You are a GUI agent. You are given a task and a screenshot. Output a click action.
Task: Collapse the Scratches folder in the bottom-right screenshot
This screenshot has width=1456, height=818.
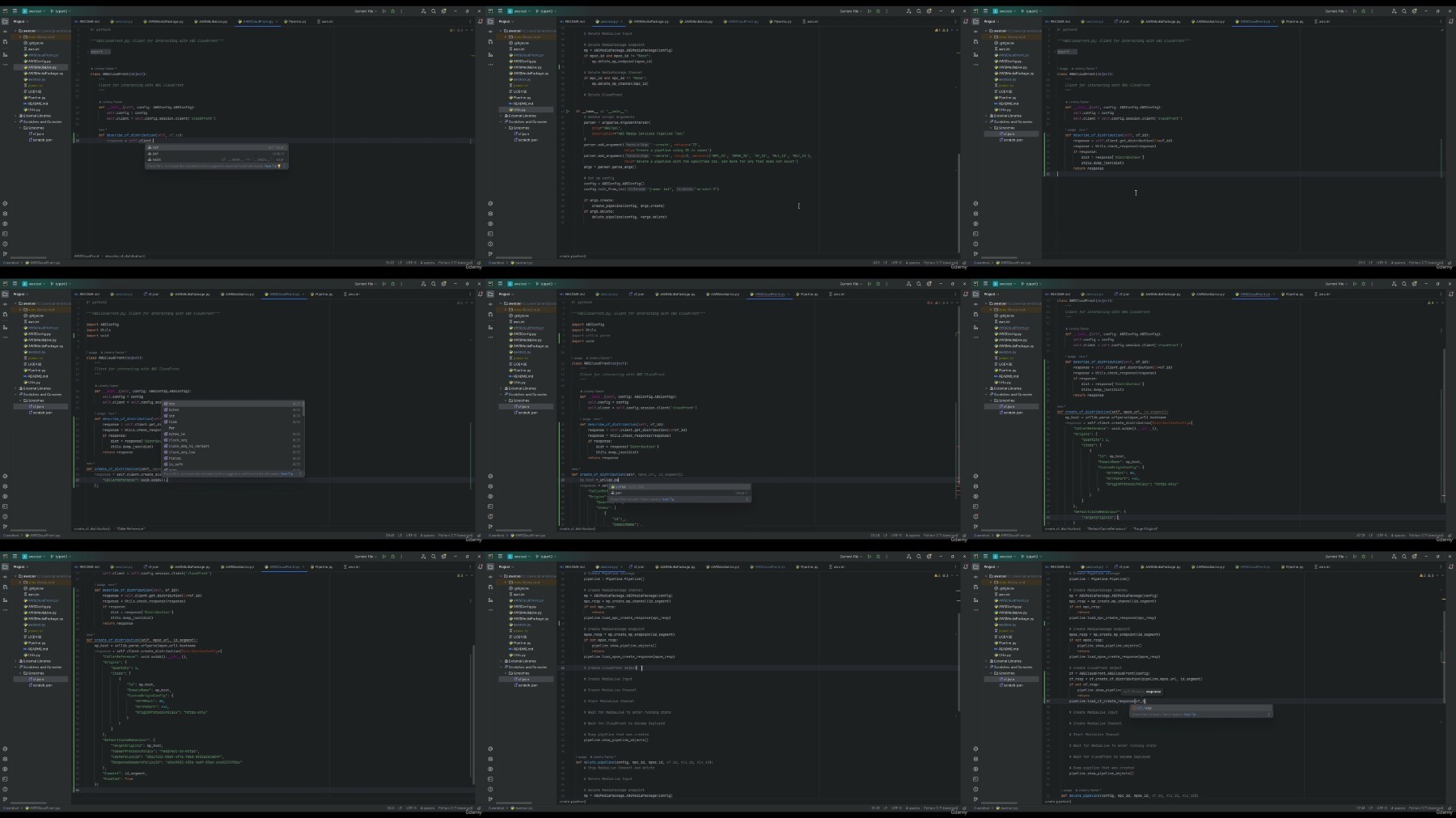point(993,673)
